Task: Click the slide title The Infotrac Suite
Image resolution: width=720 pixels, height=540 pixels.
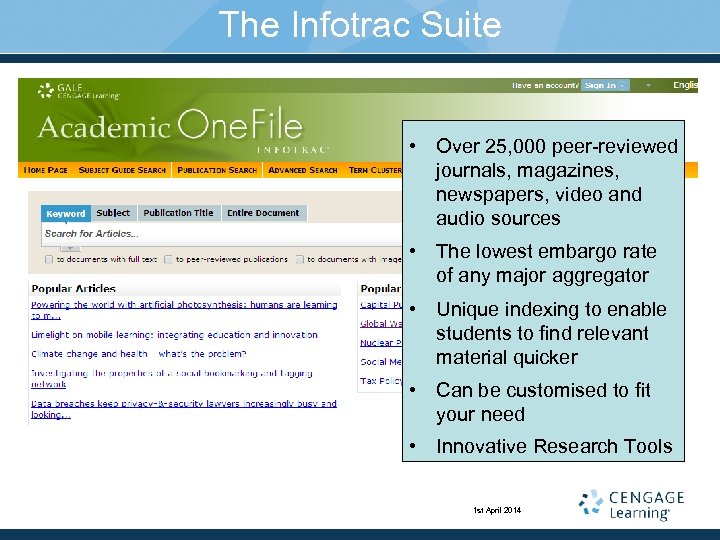Action: [360, 24]
